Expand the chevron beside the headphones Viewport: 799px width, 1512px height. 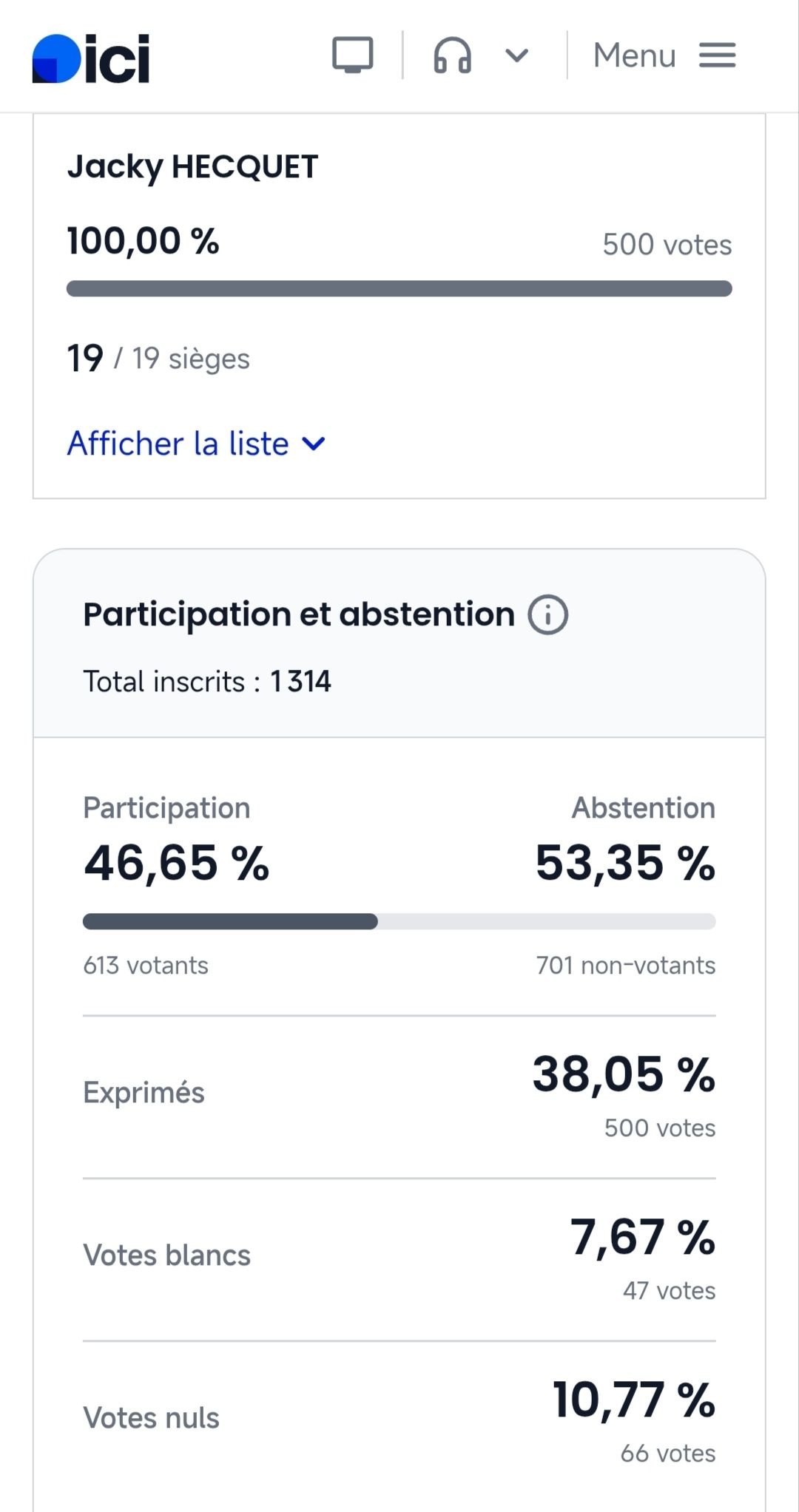(516, 55)
